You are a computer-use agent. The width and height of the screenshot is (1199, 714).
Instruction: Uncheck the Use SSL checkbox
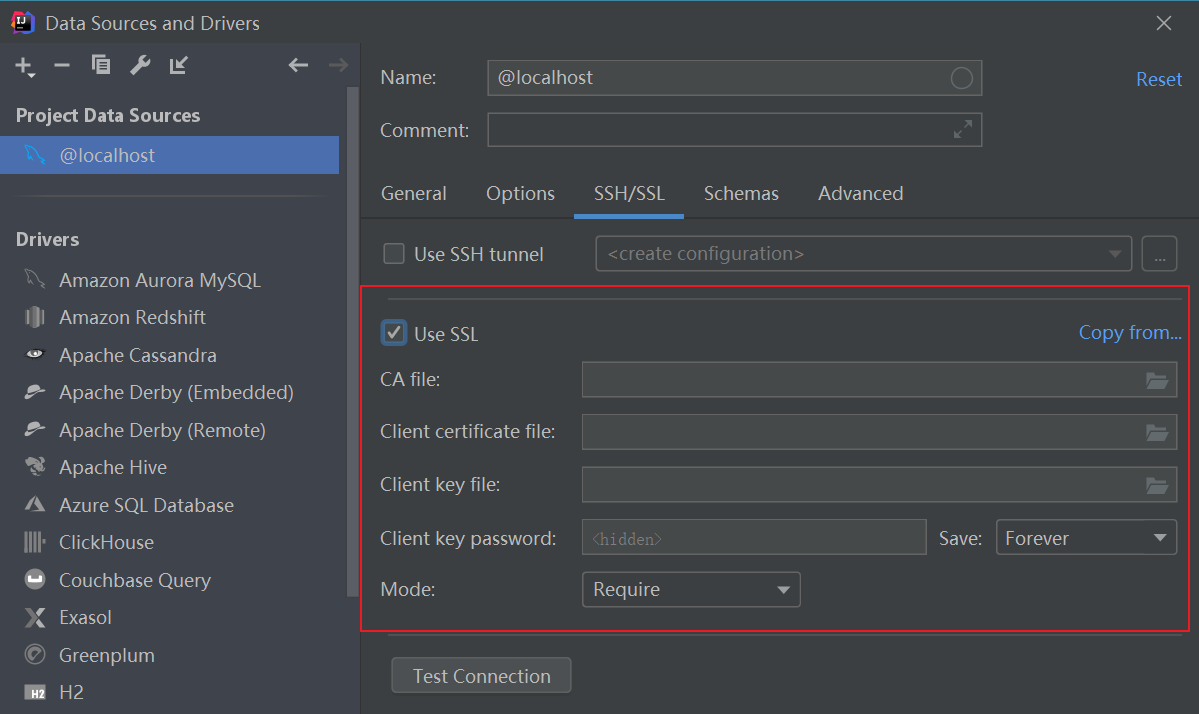[394, 333]
